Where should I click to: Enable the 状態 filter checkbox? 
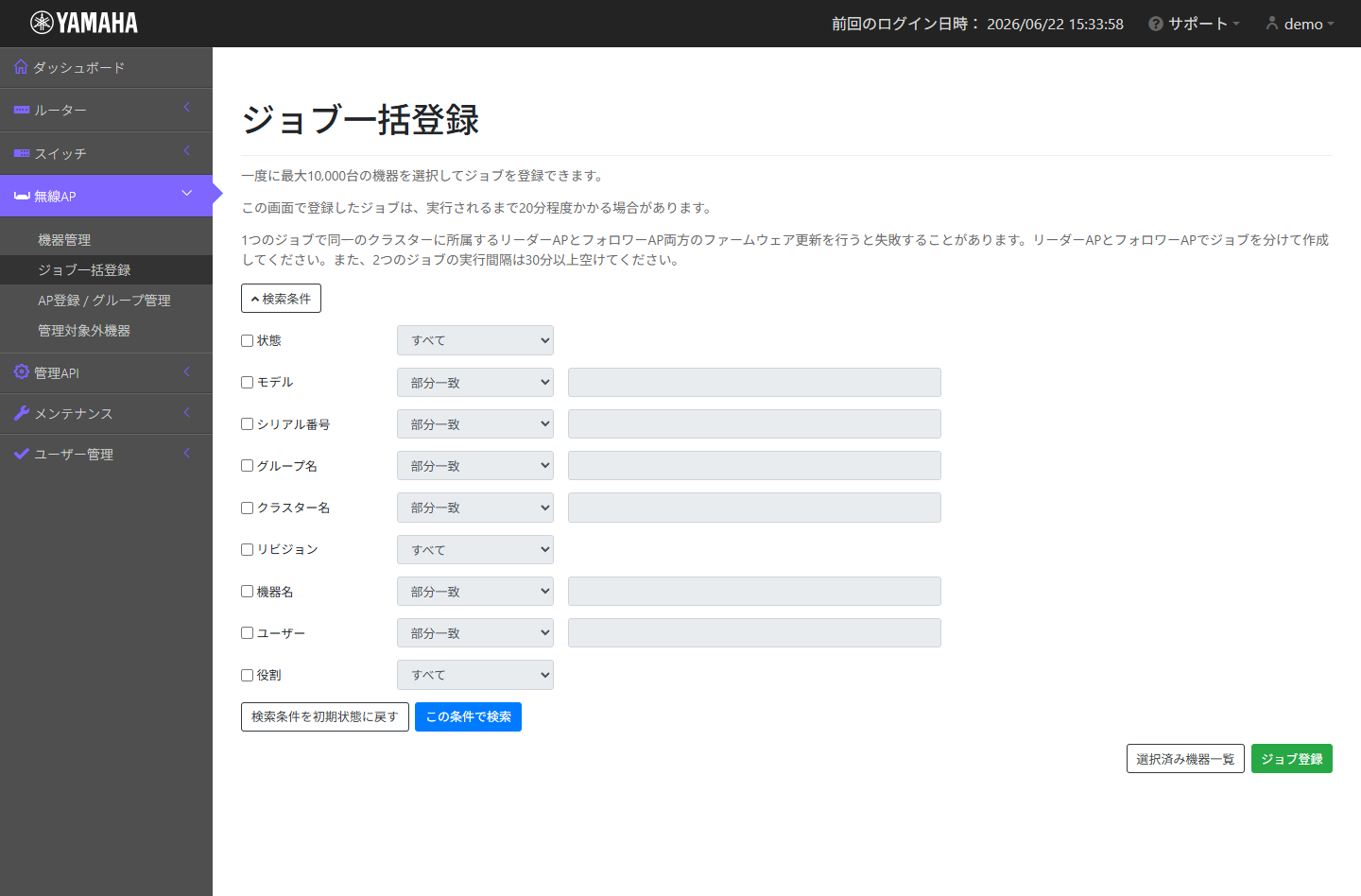(247, 340)
